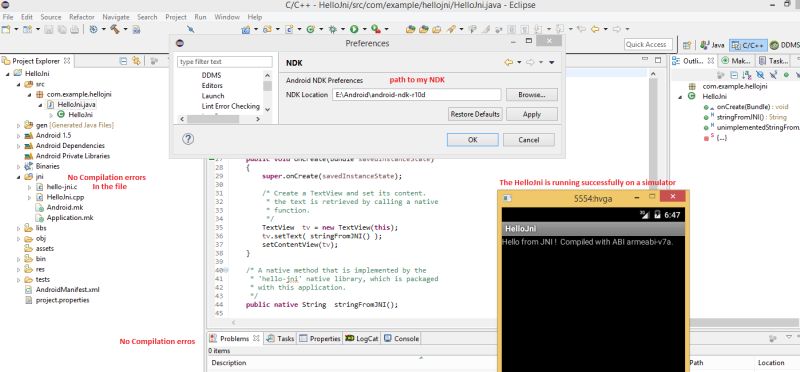Click Restore Defaults button

[475, 114]
